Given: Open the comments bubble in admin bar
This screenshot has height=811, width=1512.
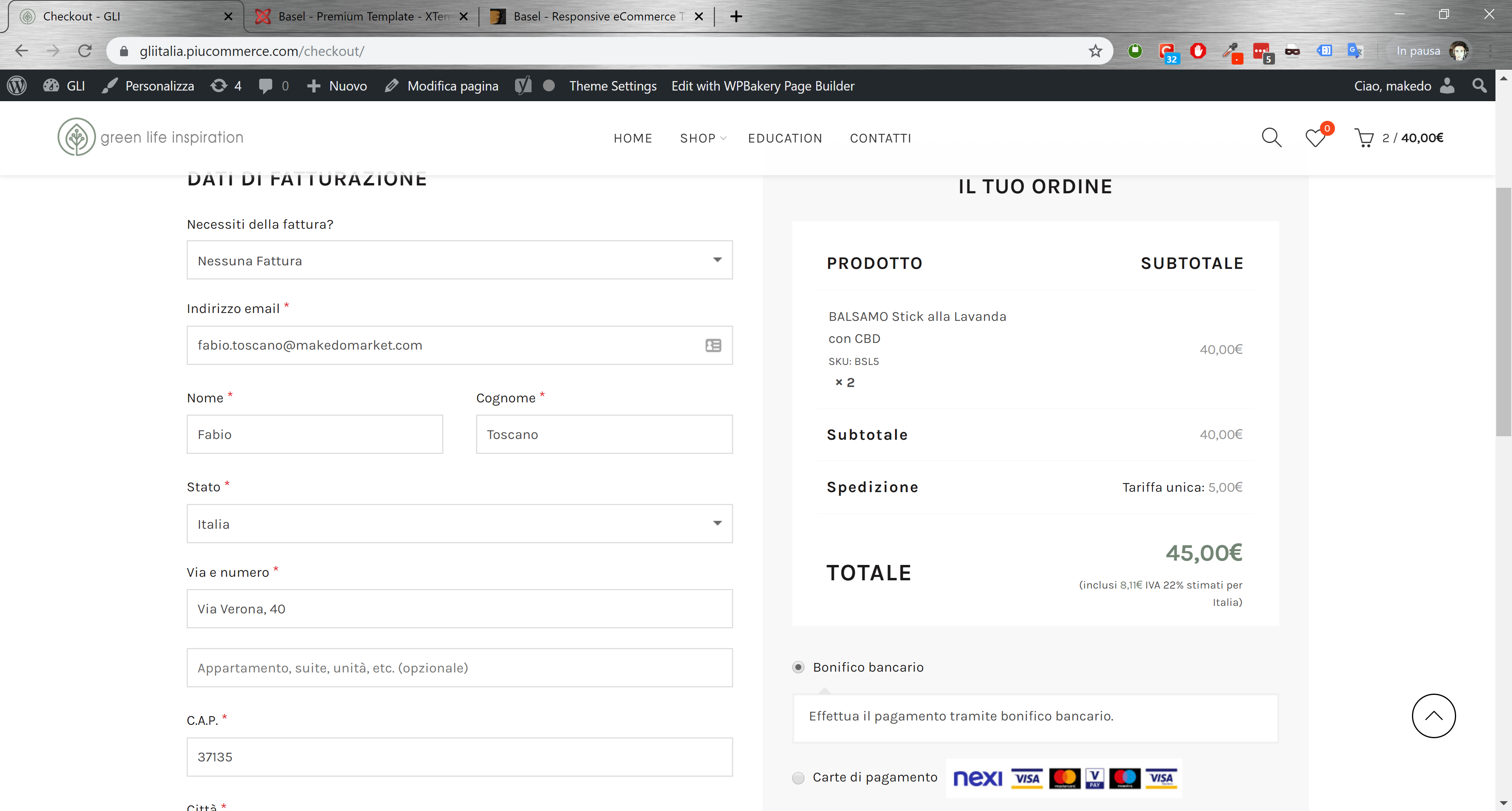Looking at the screenshot, I should (x=274, y=86).
